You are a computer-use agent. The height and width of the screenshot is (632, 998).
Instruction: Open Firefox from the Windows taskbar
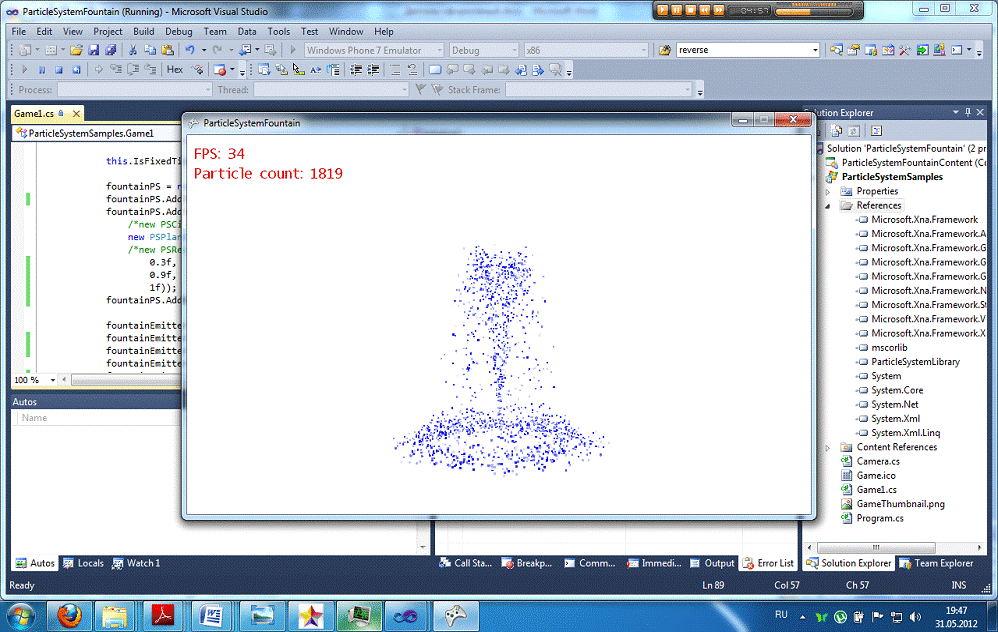coord(69,616)
